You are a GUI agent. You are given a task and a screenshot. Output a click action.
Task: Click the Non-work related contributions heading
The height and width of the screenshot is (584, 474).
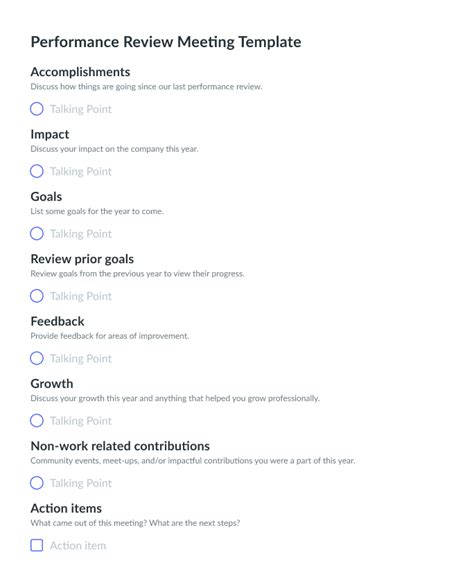(x=120, y=446)
